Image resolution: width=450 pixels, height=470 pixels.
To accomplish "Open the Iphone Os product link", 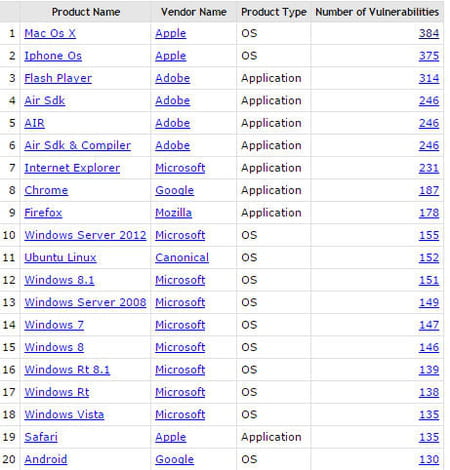I will point(53,56).
